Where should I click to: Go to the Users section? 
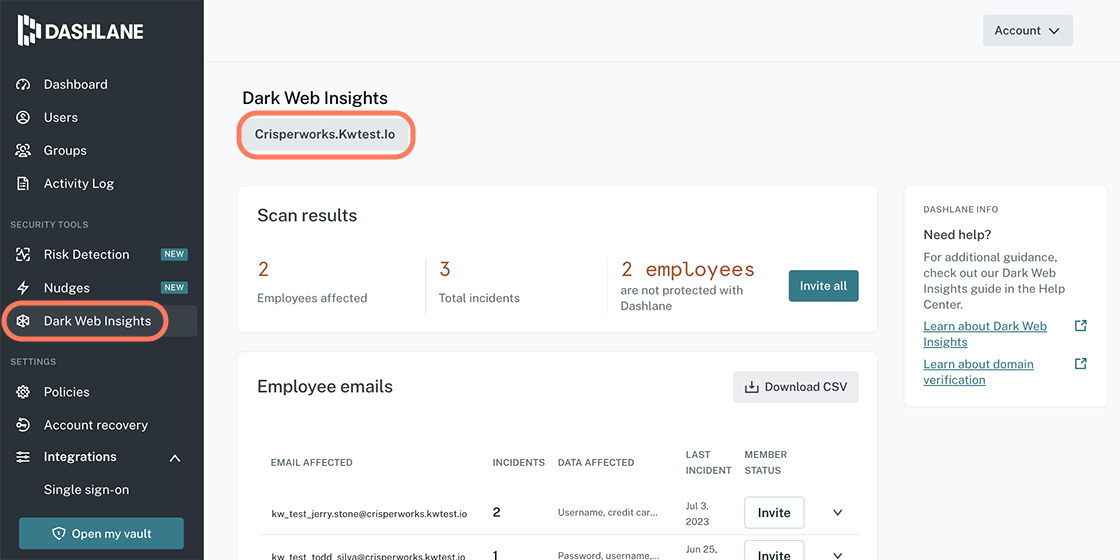pyautogui.click(x=61, y=117)
